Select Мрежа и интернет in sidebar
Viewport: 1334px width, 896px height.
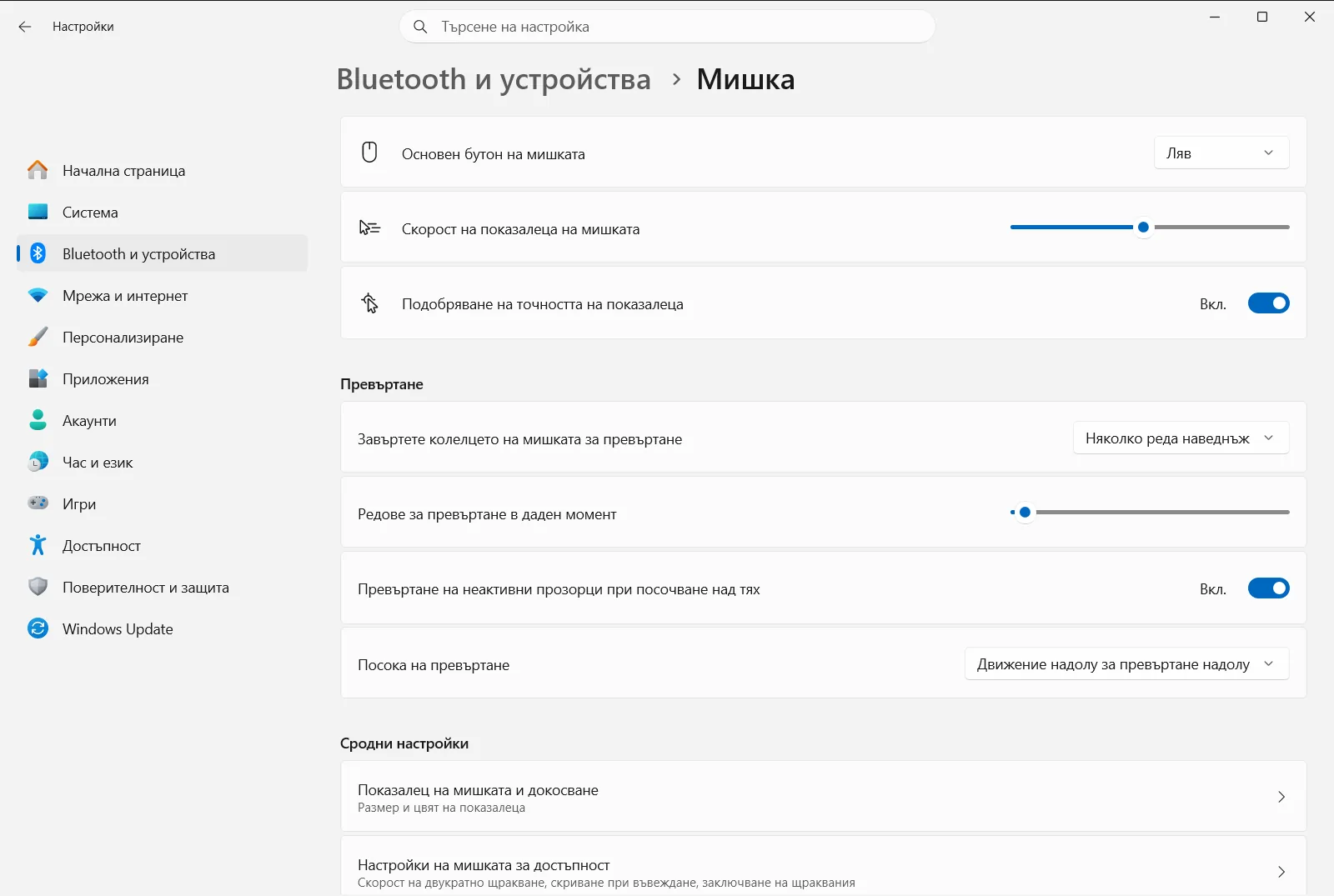162,295
